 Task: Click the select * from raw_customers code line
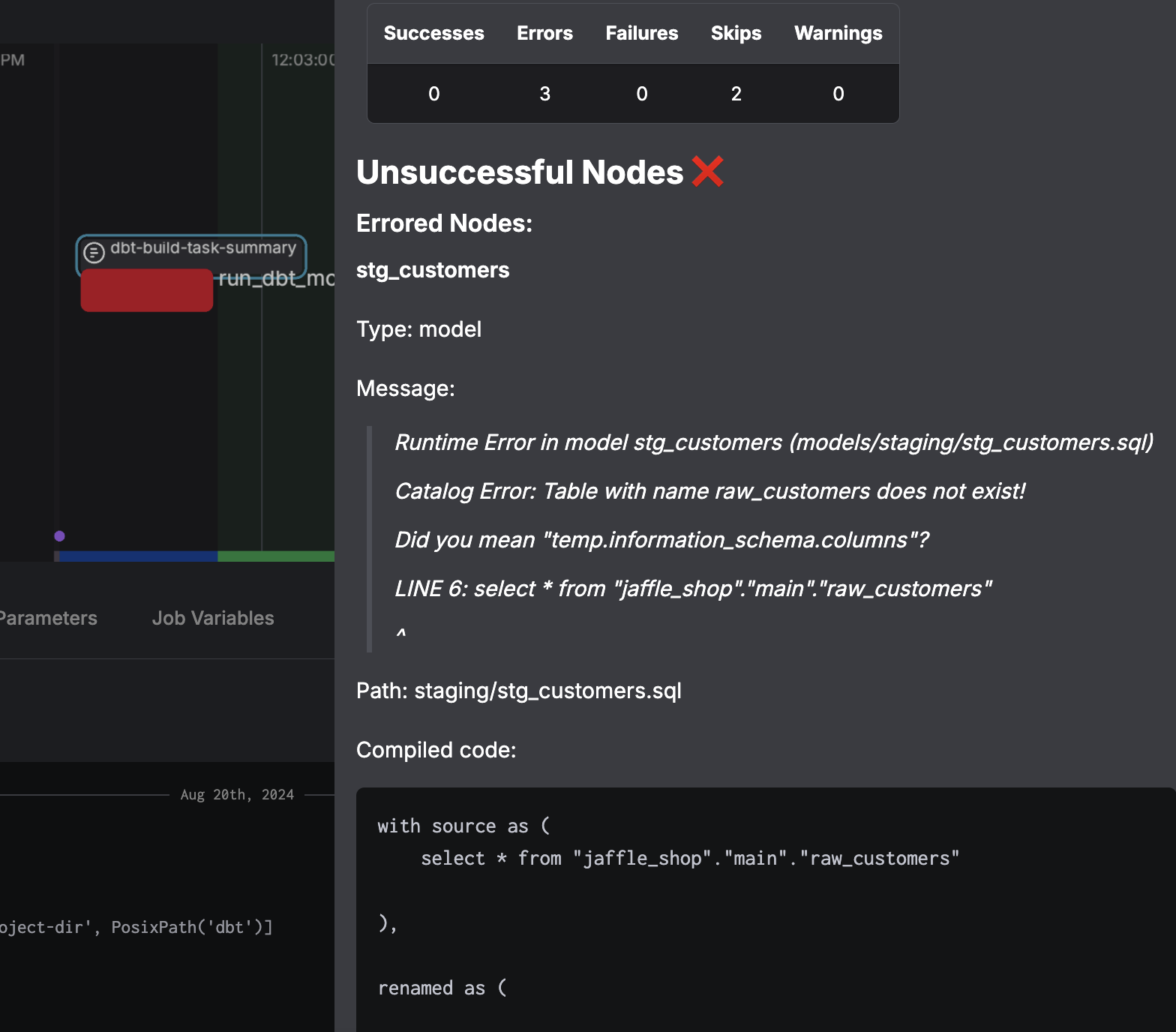tap(690, 858)
